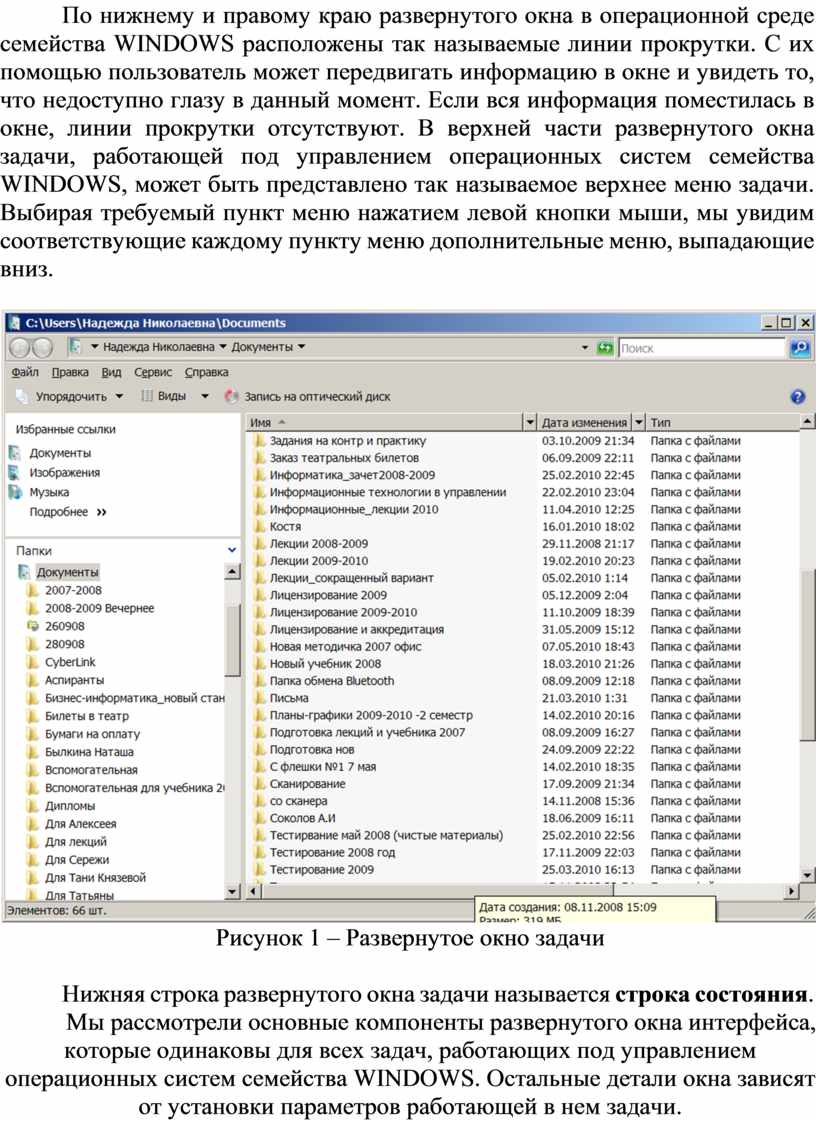
Task: Open the blue Help question-mark icon
Action: [x=798, y=397]
